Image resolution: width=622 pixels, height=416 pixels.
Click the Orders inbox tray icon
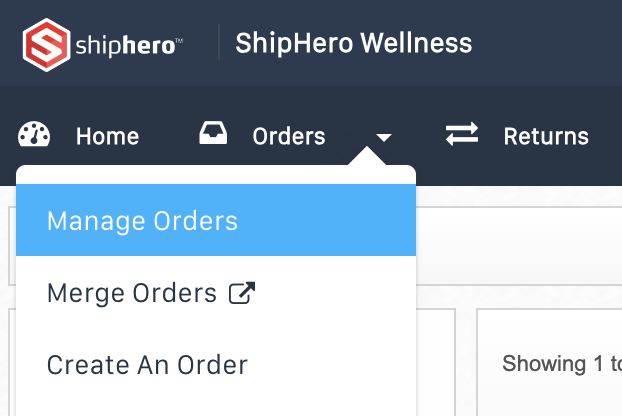click(213, 133)
